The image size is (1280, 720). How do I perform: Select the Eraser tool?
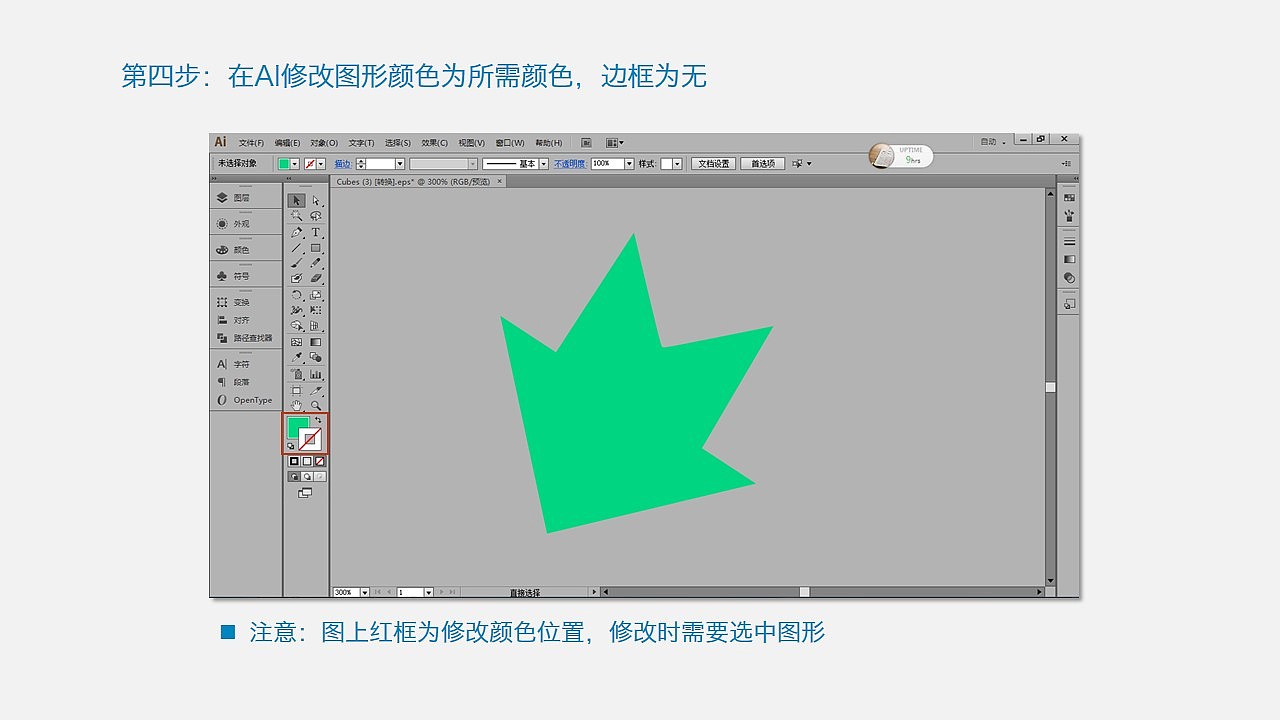(316, 279)
